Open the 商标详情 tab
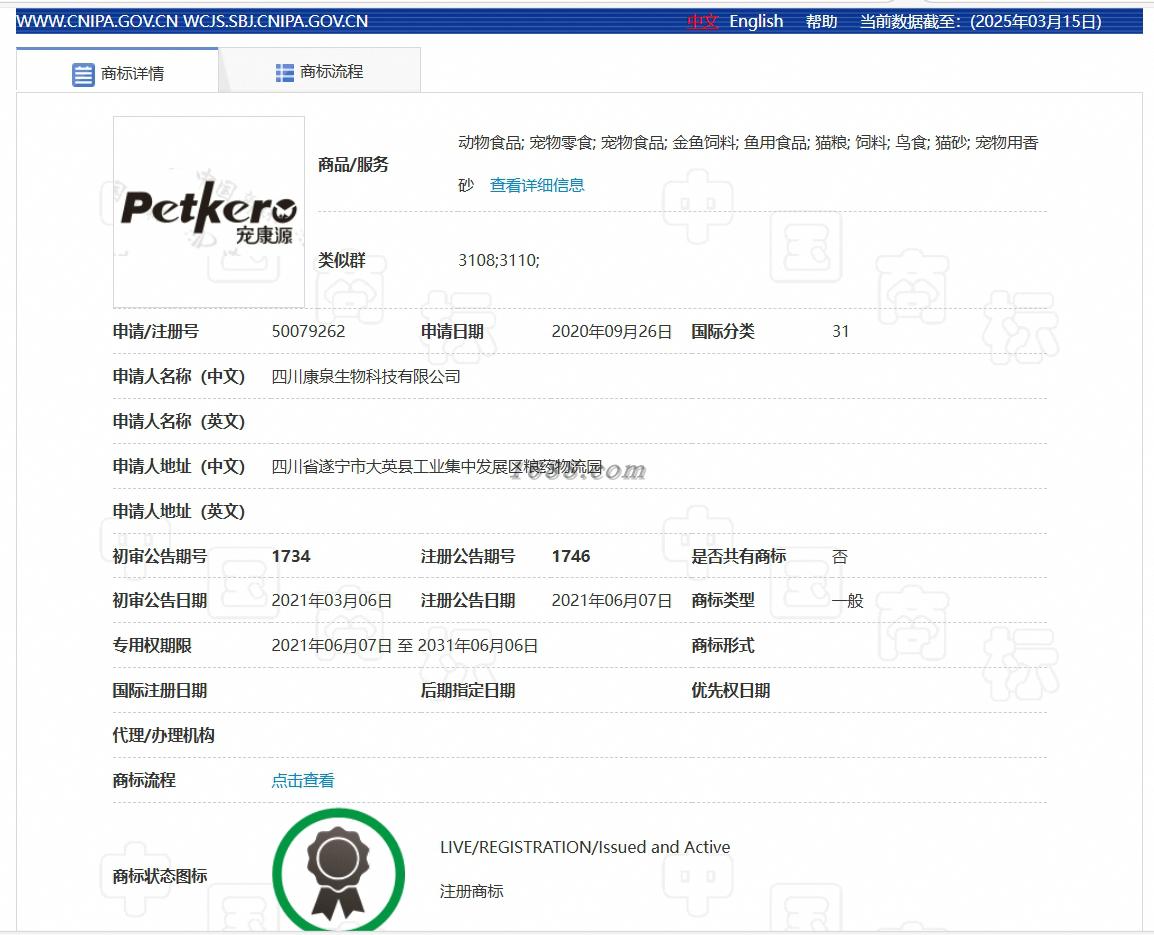Screen dimensions: 1154x935 coord(117,71)
